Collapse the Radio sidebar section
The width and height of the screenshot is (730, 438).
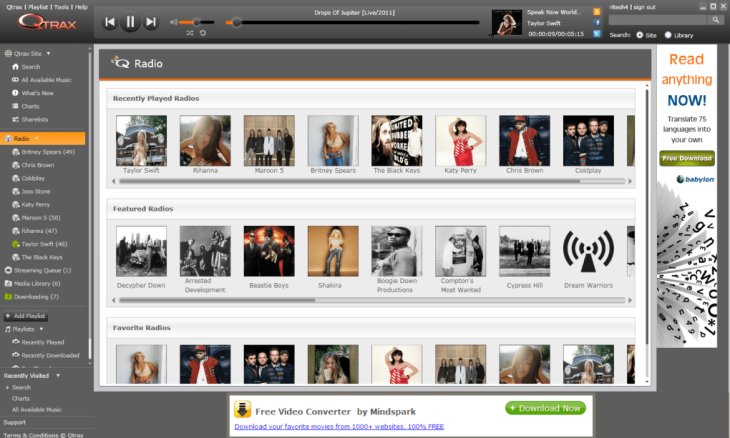point(36,138)
